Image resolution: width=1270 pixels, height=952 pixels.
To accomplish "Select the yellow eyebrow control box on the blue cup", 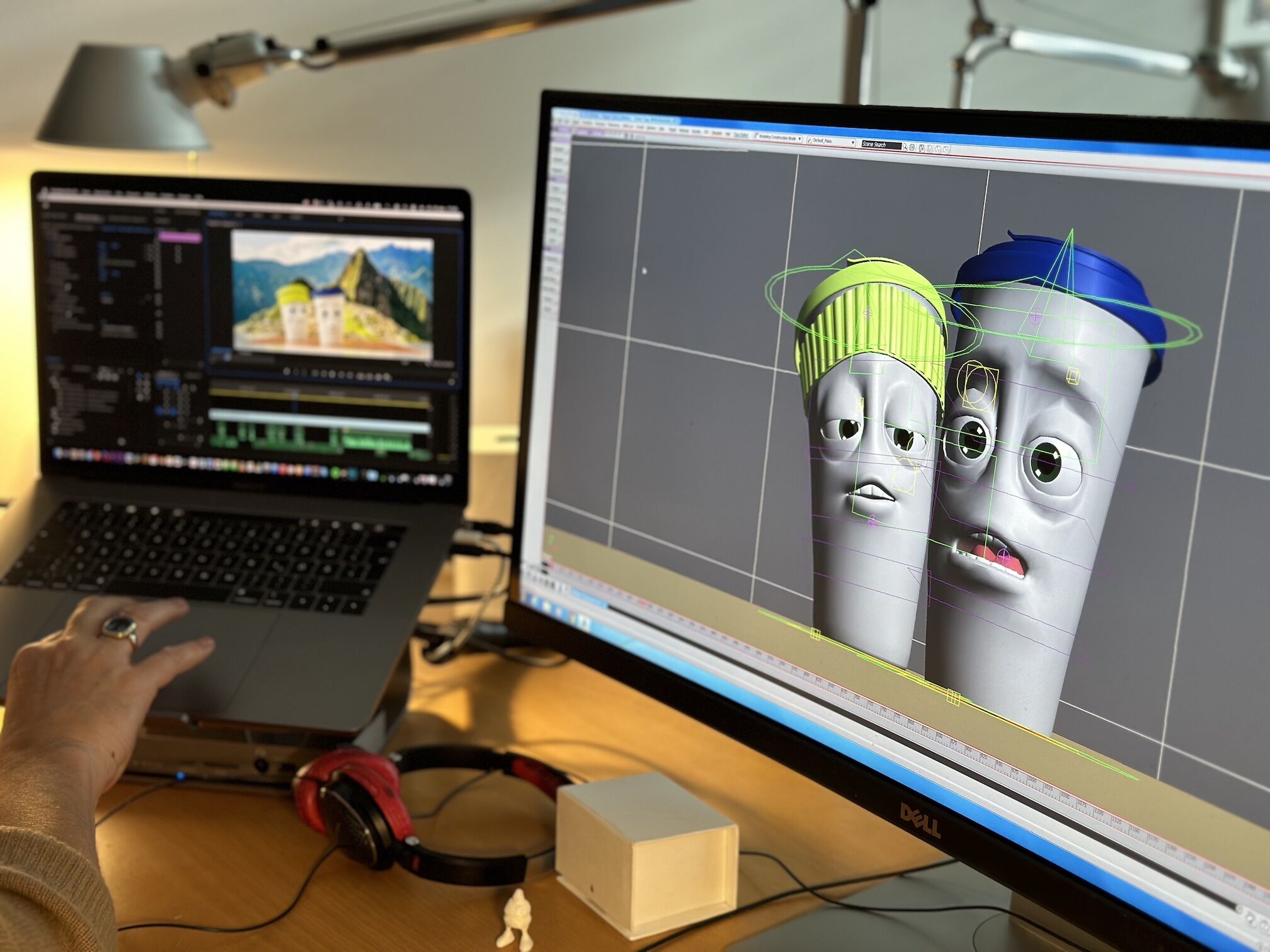I will pyautogui.click(x=1073, y=376).
